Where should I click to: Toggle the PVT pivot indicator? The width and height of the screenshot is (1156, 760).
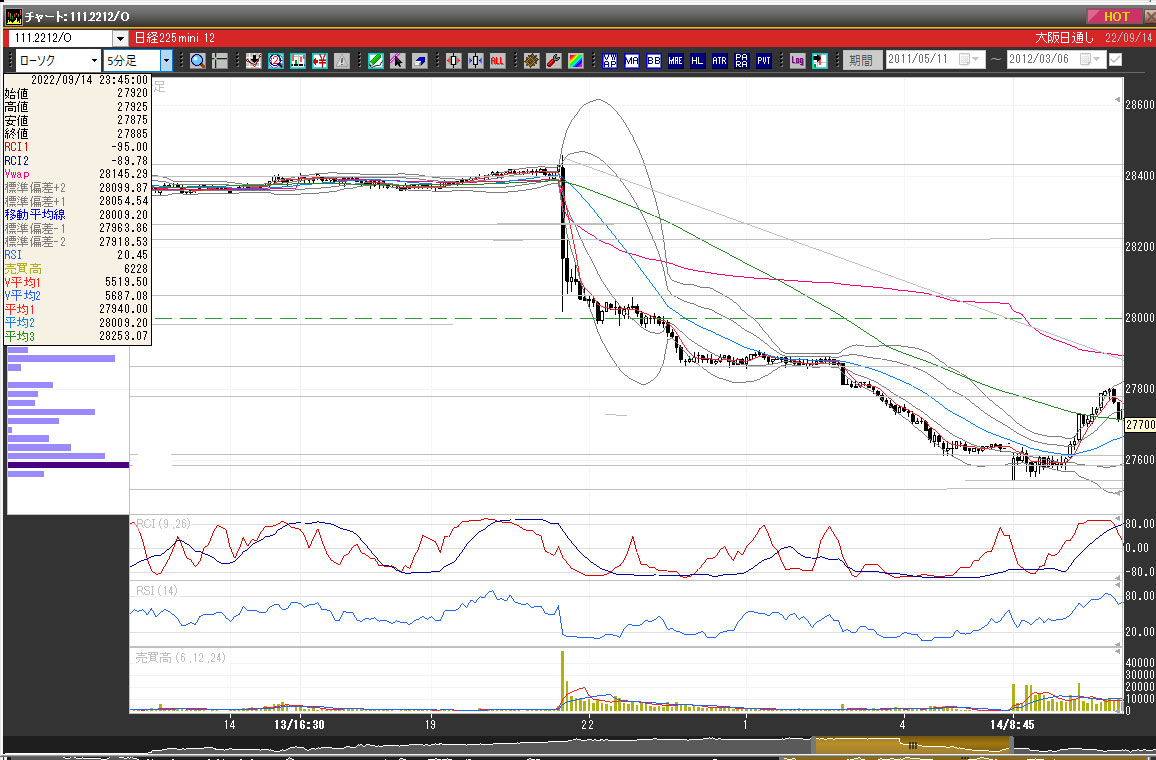point(764,60)
